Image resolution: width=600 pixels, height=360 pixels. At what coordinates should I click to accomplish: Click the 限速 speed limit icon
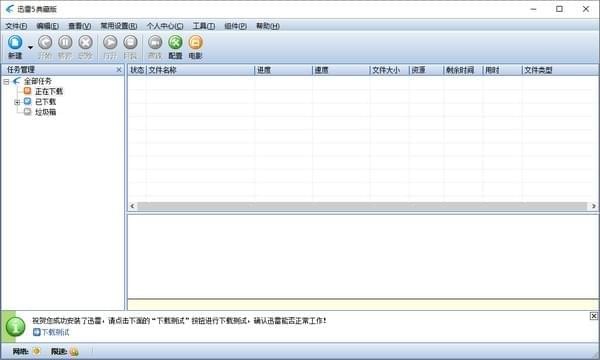[74, 351]
